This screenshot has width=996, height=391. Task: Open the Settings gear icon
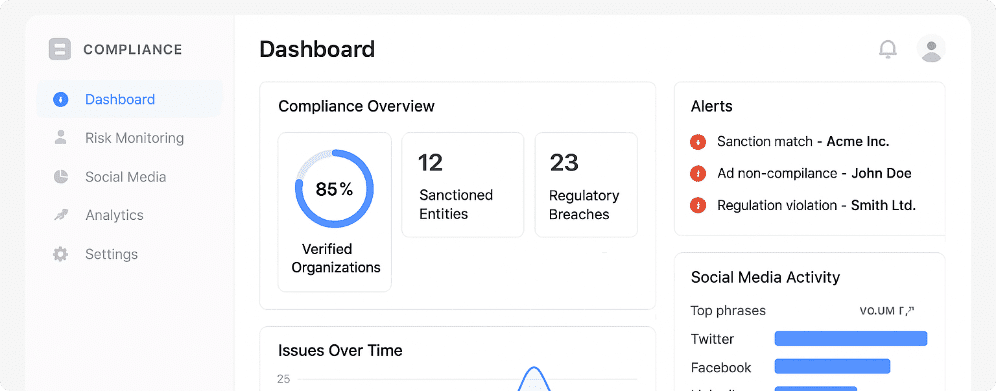60,254
